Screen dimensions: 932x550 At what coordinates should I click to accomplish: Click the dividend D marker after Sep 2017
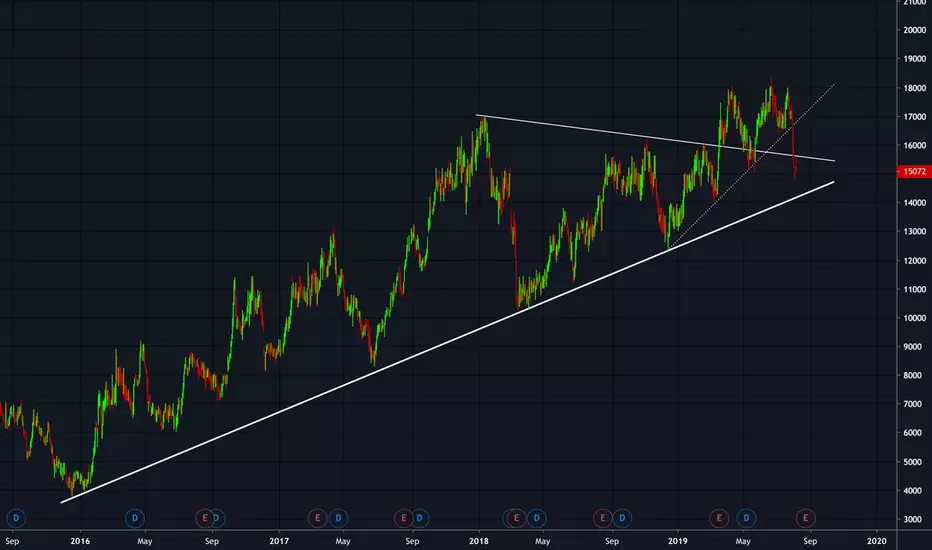coord(420,518)
